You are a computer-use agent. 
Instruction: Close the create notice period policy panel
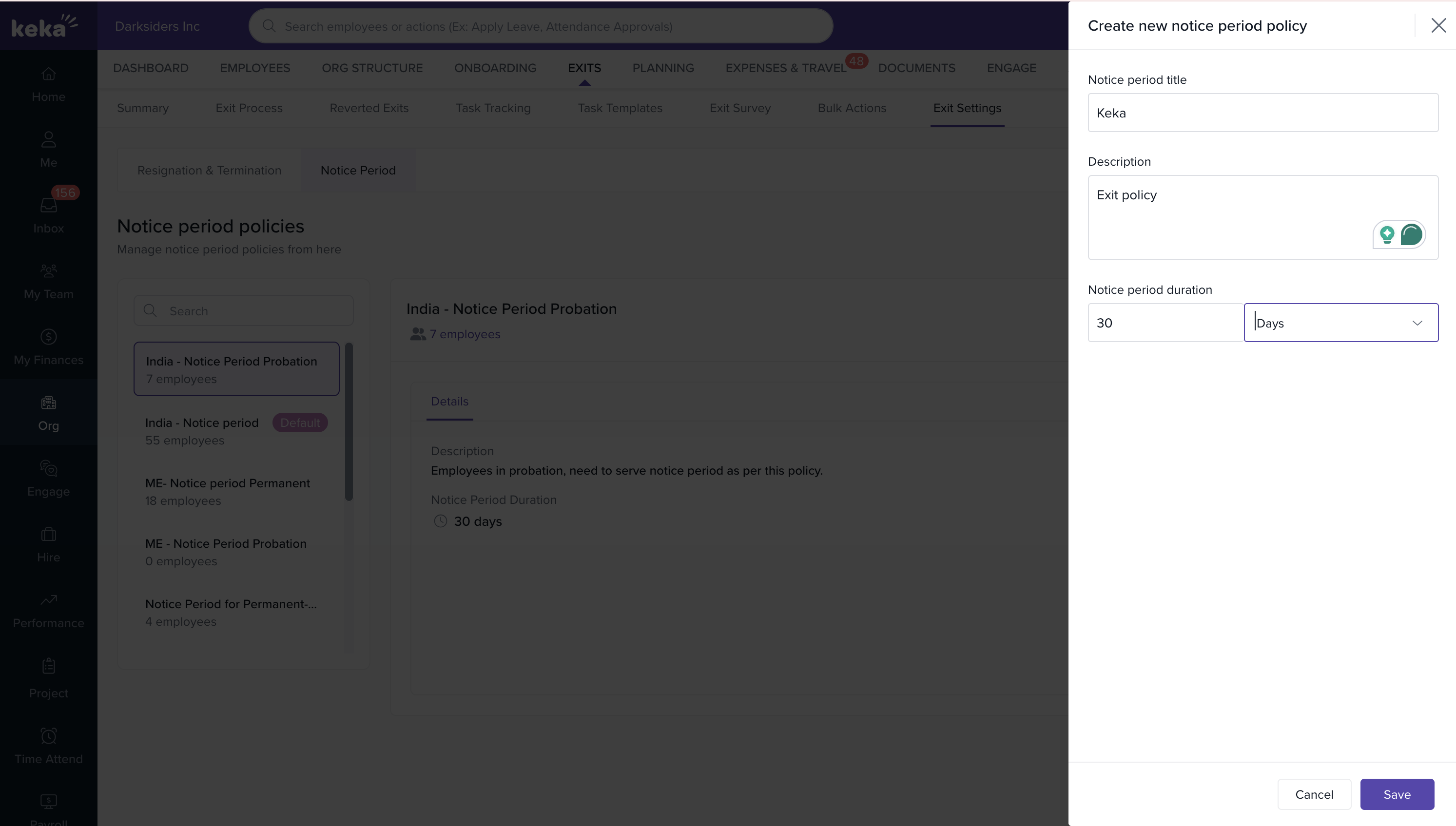1438,25
